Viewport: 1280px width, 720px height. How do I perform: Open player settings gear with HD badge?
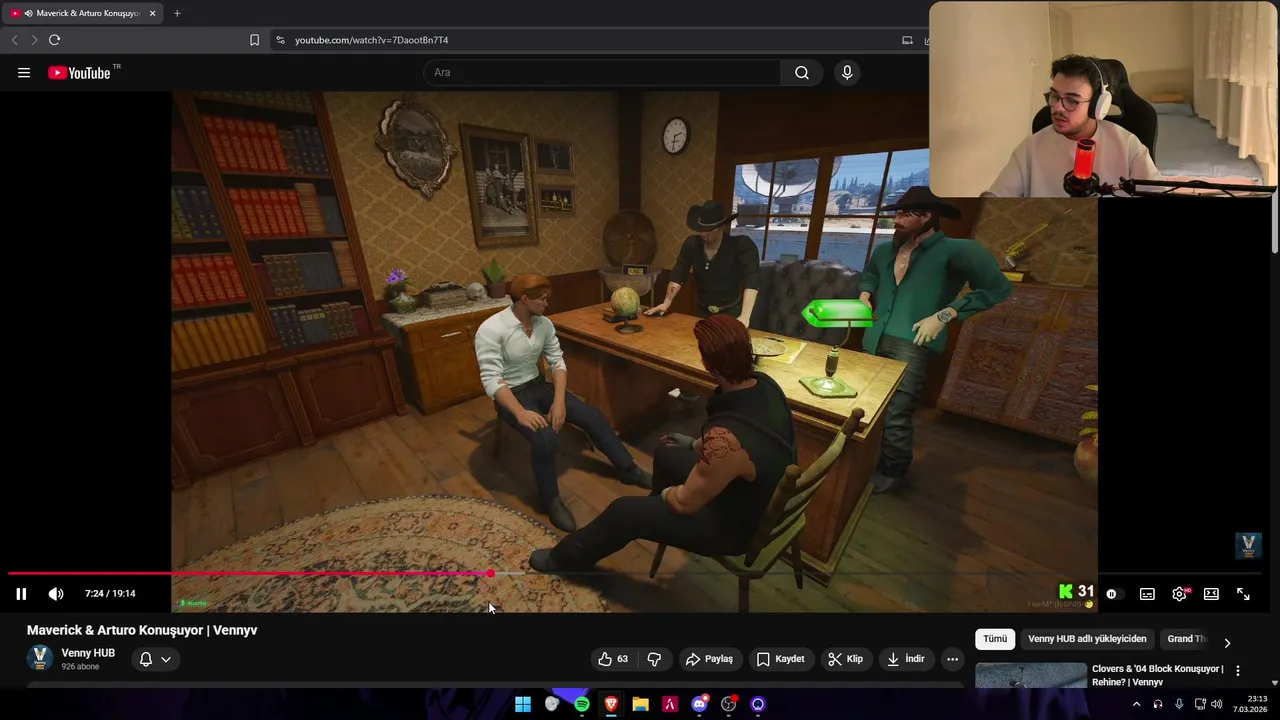[x=1180, y=594]
